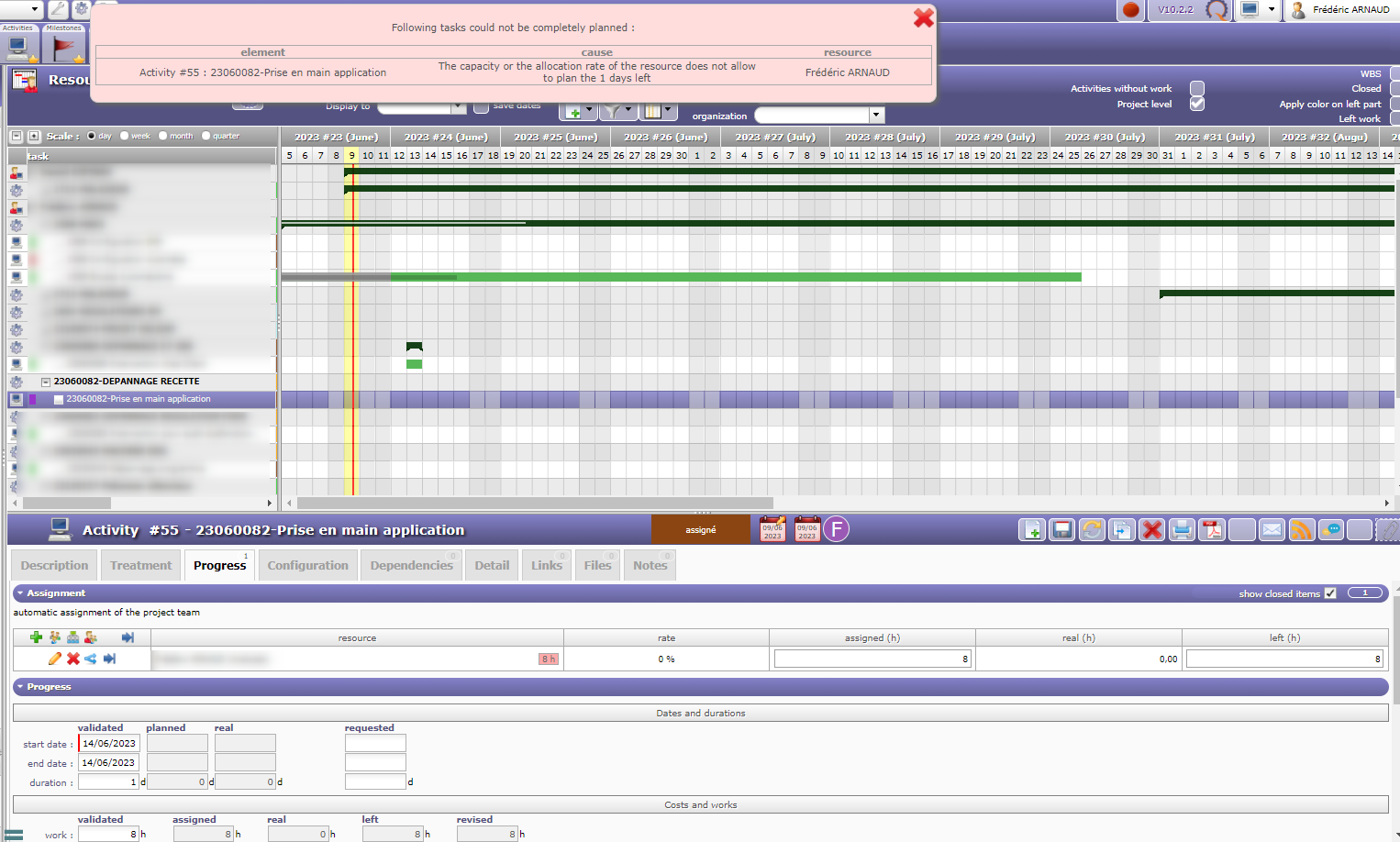Collapse the 23060082-DEPANNAGE RECETTE tree node

click(x=46, y=382)
